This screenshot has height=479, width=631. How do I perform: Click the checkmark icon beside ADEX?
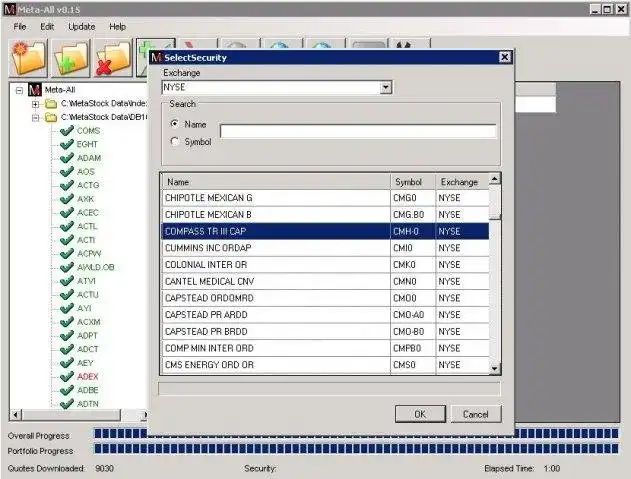[x=66, y=377]
